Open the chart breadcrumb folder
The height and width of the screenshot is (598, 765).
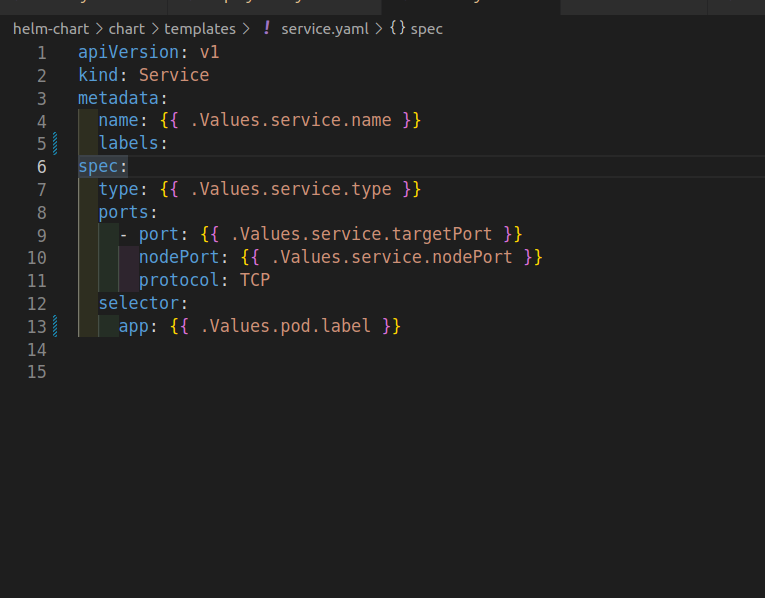click(x=126, y=29)
